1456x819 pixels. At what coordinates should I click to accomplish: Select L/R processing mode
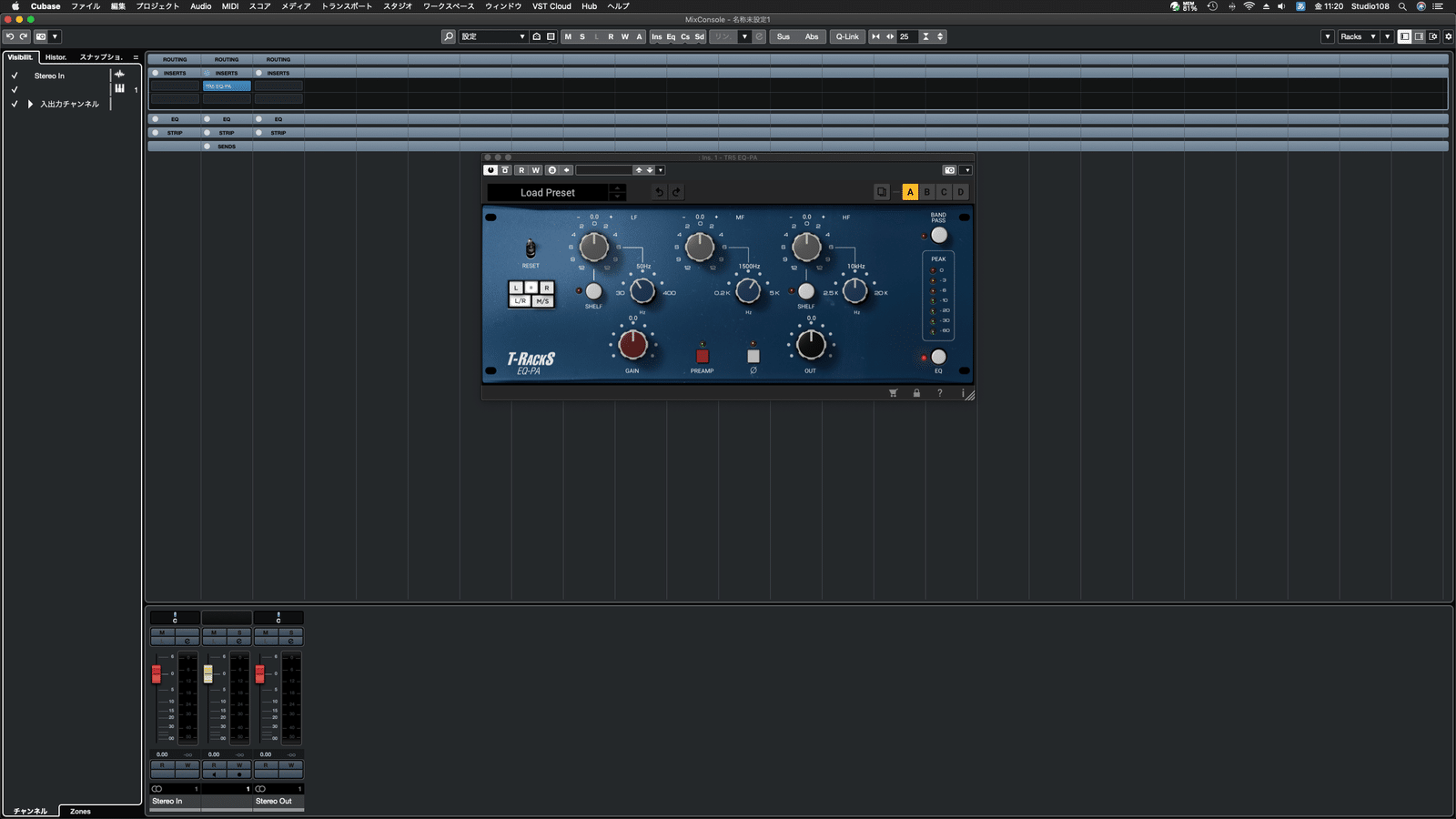coord(520,301)
